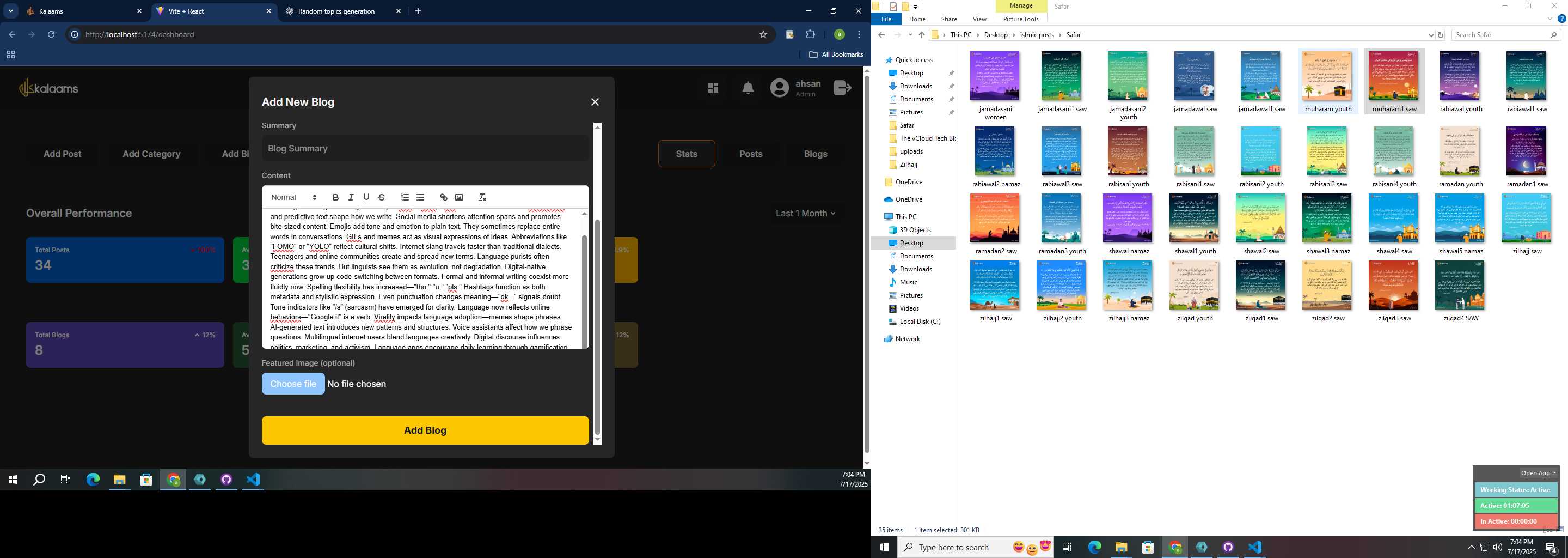This screenshot has height=558, width=1568.
Task: Open action center notification icon in tray
Action: pos(1551,548)
